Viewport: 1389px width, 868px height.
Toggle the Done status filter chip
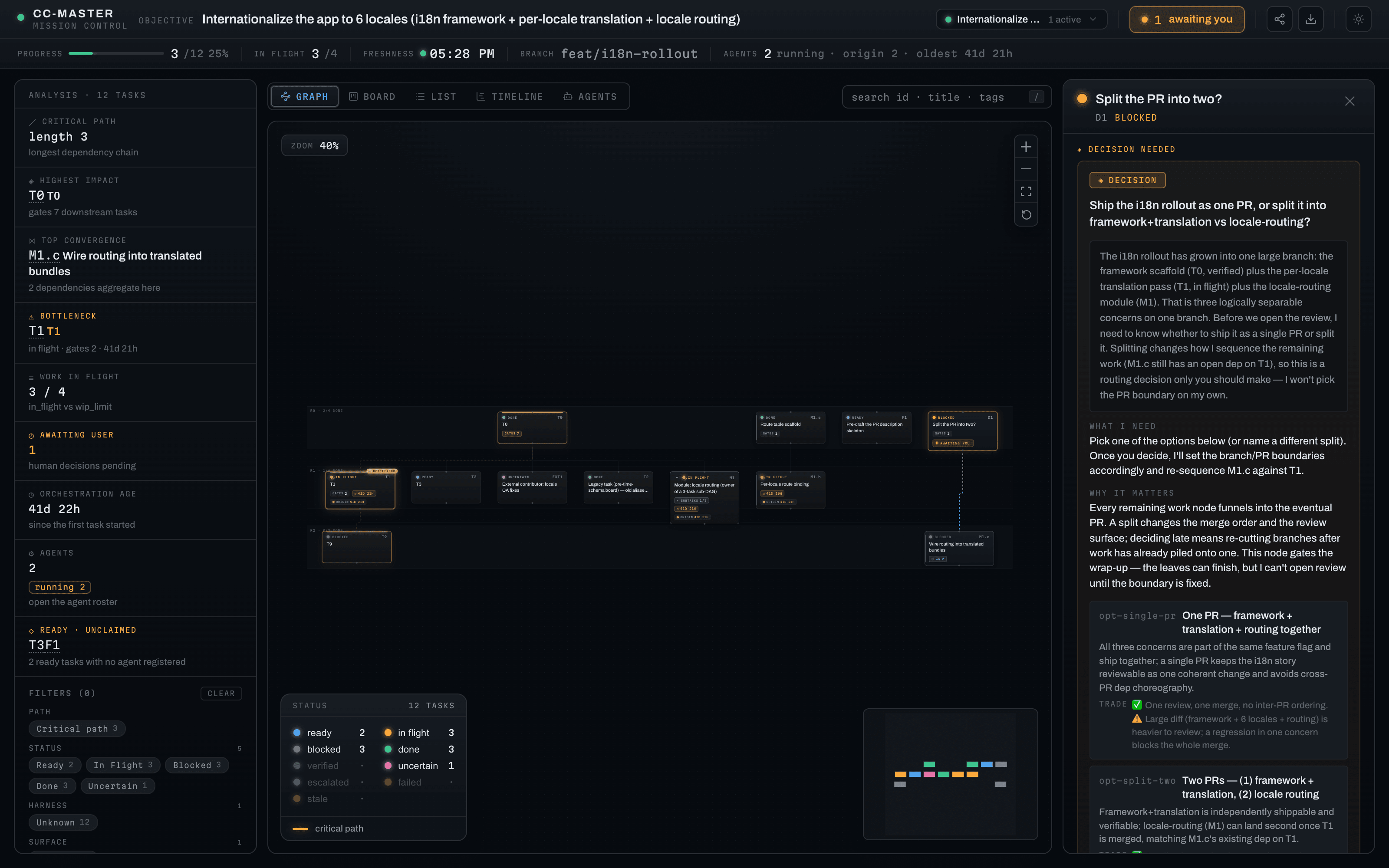[52, 786]
